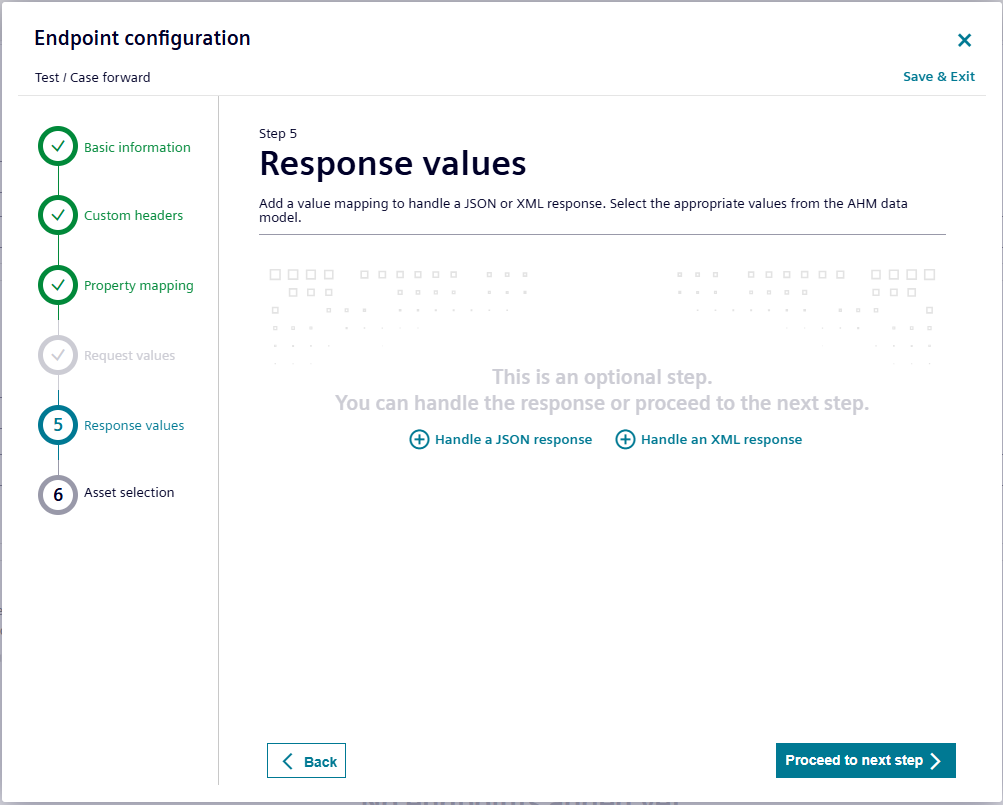Select the step 5 number circle
Screen dimensions: 1003x805
click(58, 425)
